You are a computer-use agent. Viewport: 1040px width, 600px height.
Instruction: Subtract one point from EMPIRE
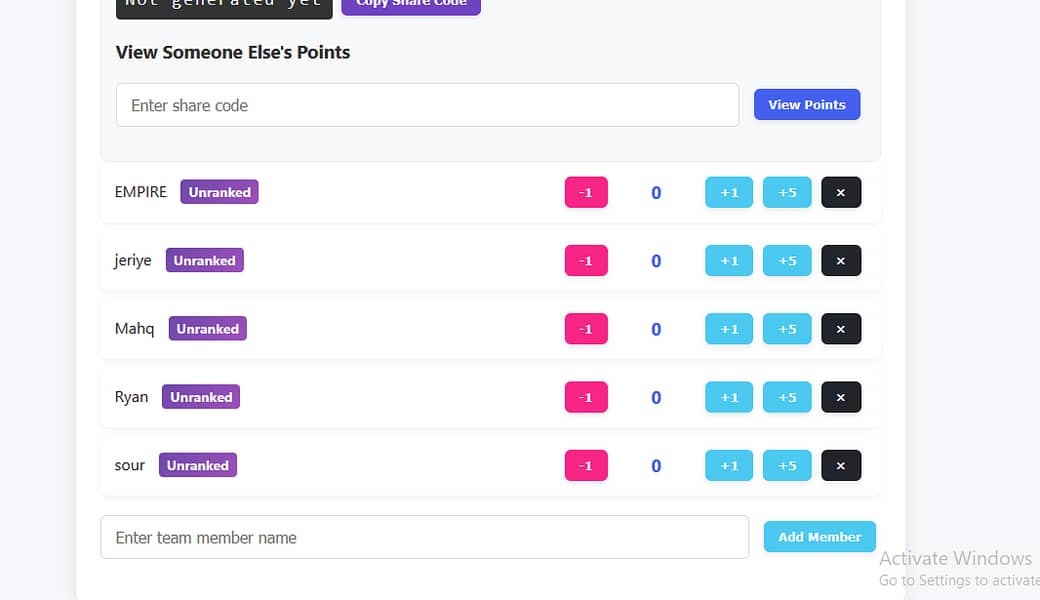586,192
